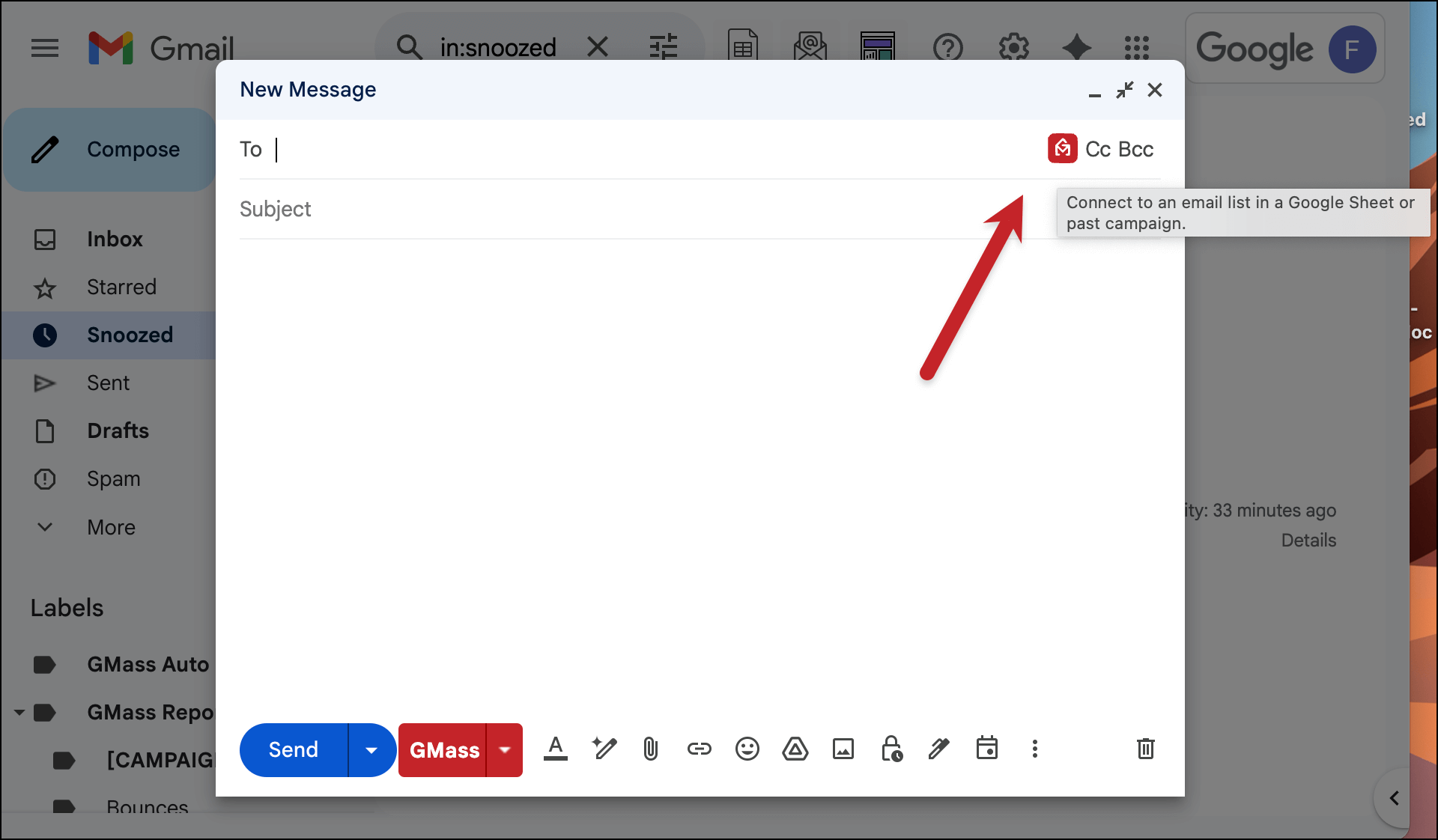This screenshot has height=840, width=1438.
Task: Open the Help me write pencil icon
Action: (x=604, y=749)
